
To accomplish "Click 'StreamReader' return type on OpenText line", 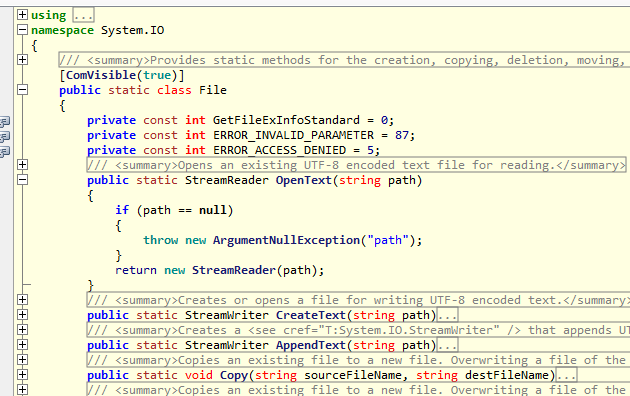I will point(227,180).
